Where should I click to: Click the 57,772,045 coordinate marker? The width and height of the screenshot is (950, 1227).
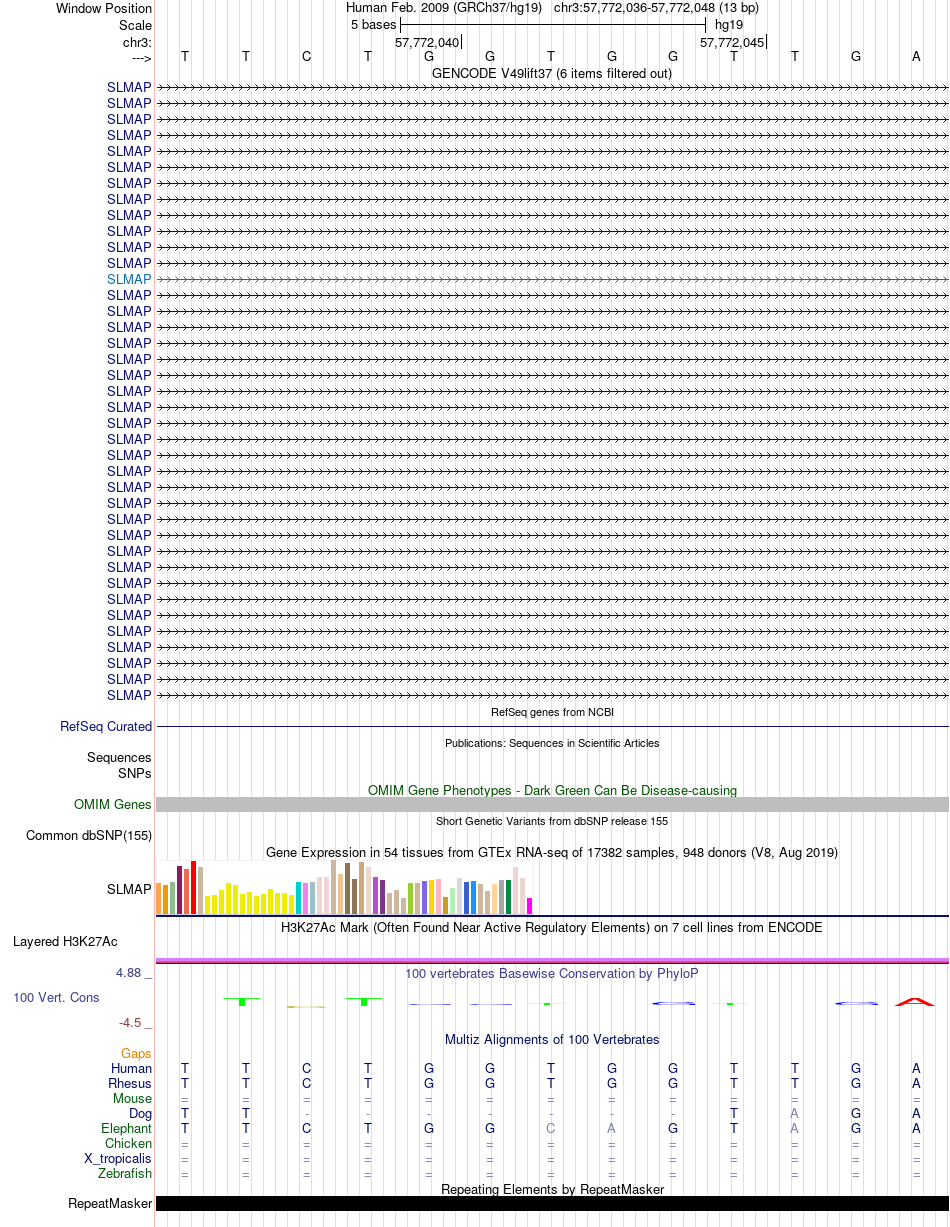(x=732, y=42)
